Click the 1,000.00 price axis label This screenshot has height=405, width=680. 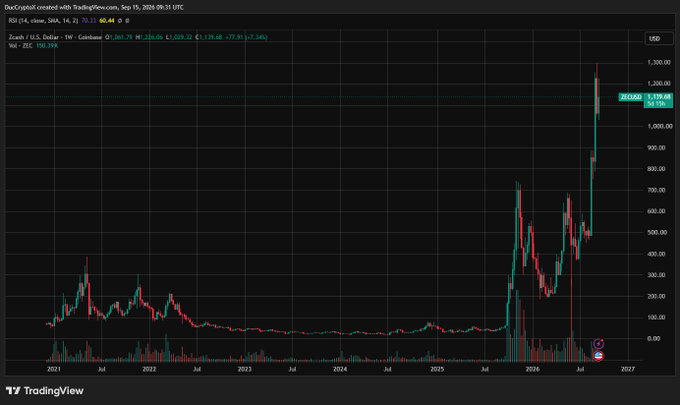[660, 126]
